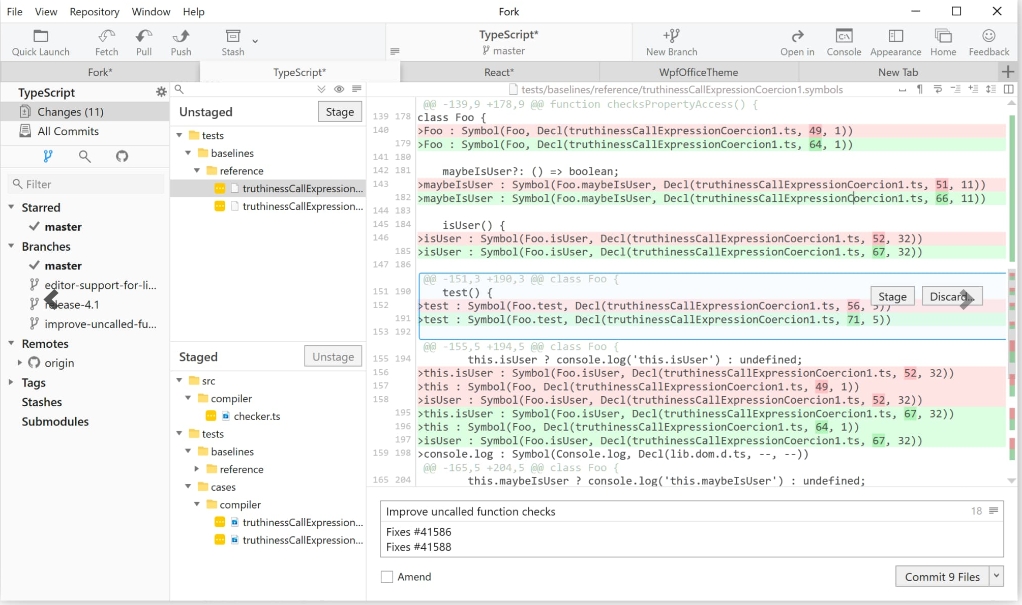The height and width of the screenshot is (605, 1022).
Task: Open the sidebar search magnifier icon
Action: click(85, 156)
